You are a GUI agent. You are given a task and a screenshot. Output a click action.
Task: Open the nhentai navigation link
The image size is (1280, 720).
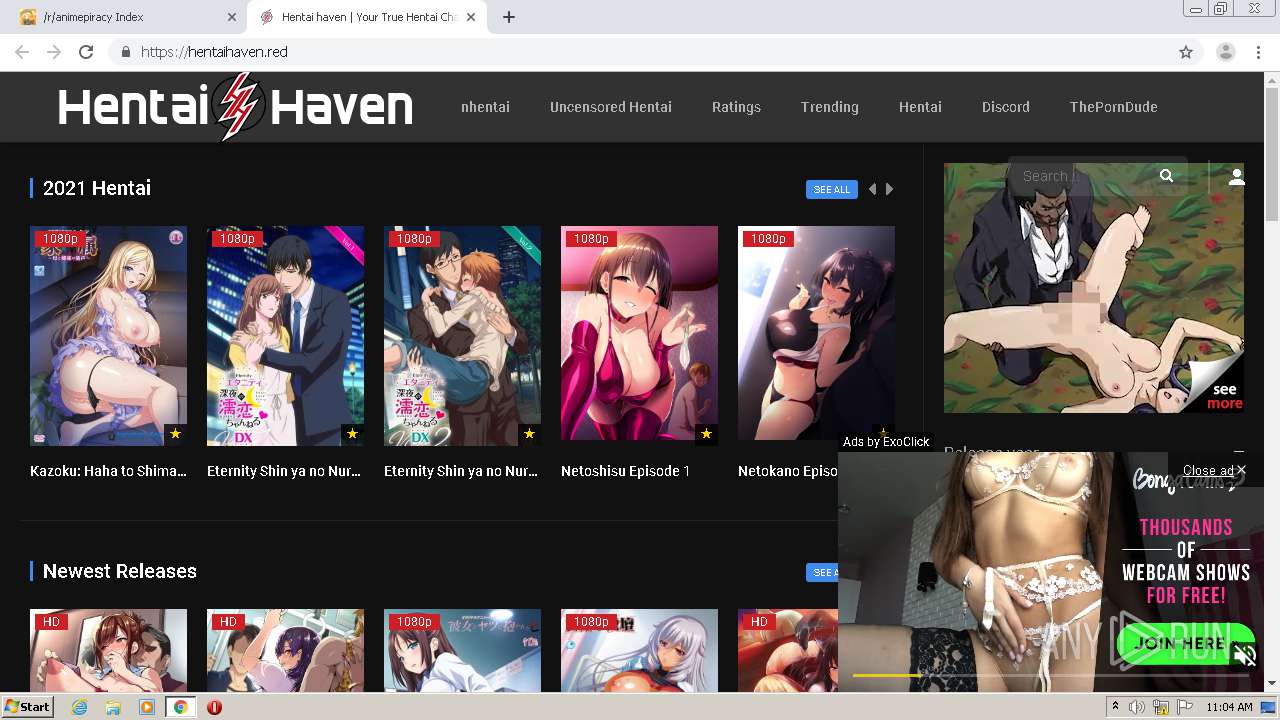[x=485, y=107]
